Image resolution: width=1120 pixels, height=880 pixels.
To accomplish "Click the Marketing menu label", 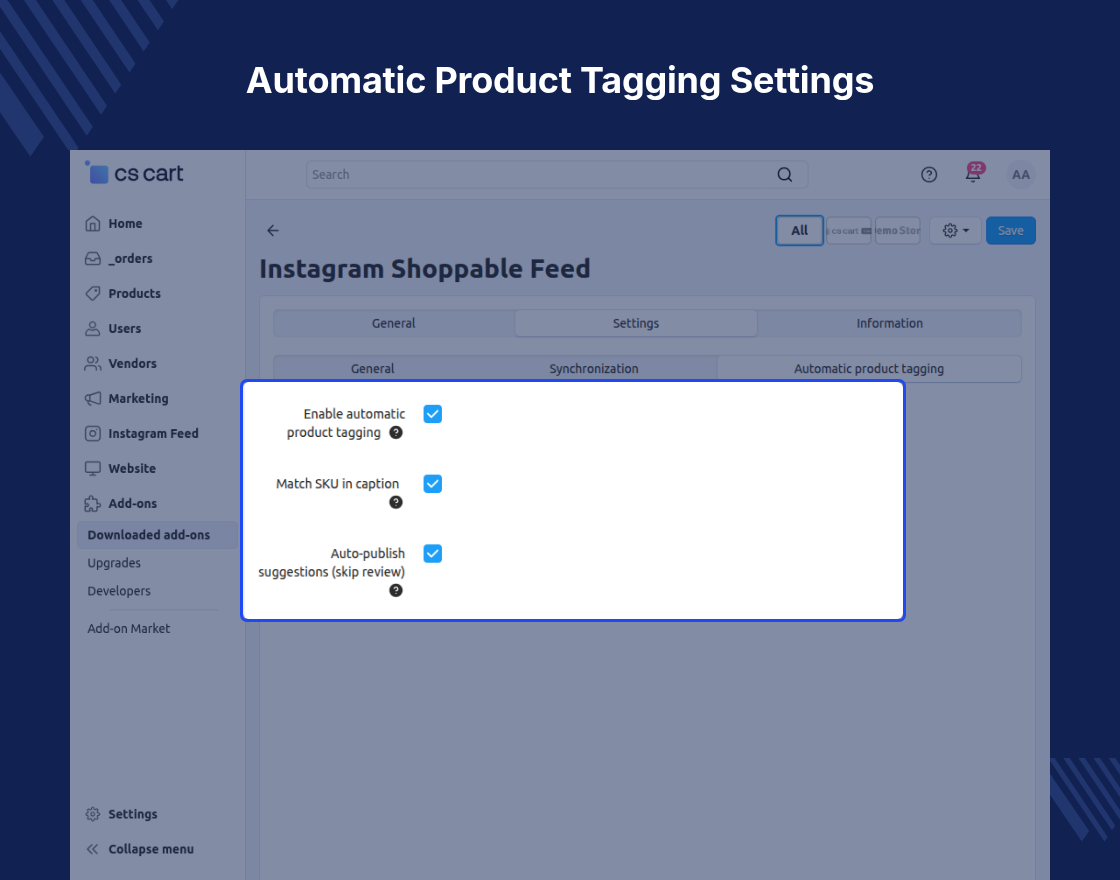I will point(139,399).
